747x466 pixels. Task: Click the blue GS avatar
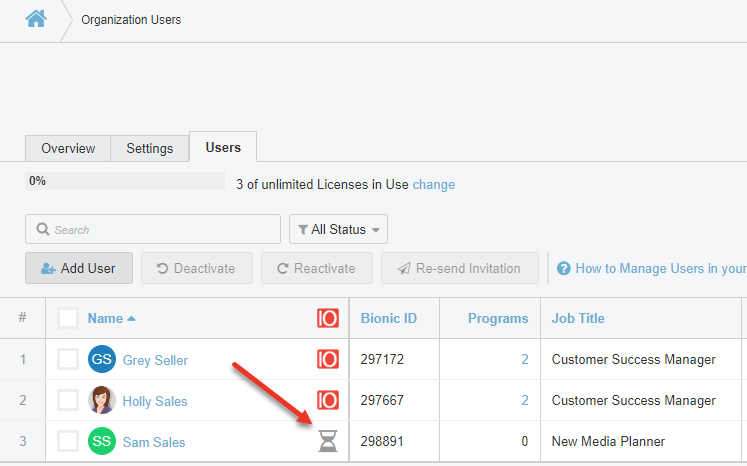102,359
